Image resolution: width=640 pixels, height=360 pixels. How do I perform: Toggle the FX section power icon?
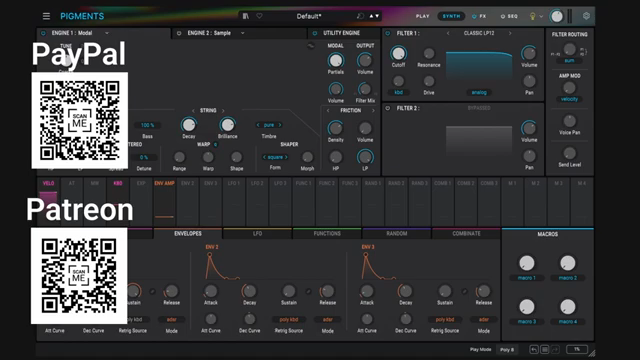[x=474, y=16]
